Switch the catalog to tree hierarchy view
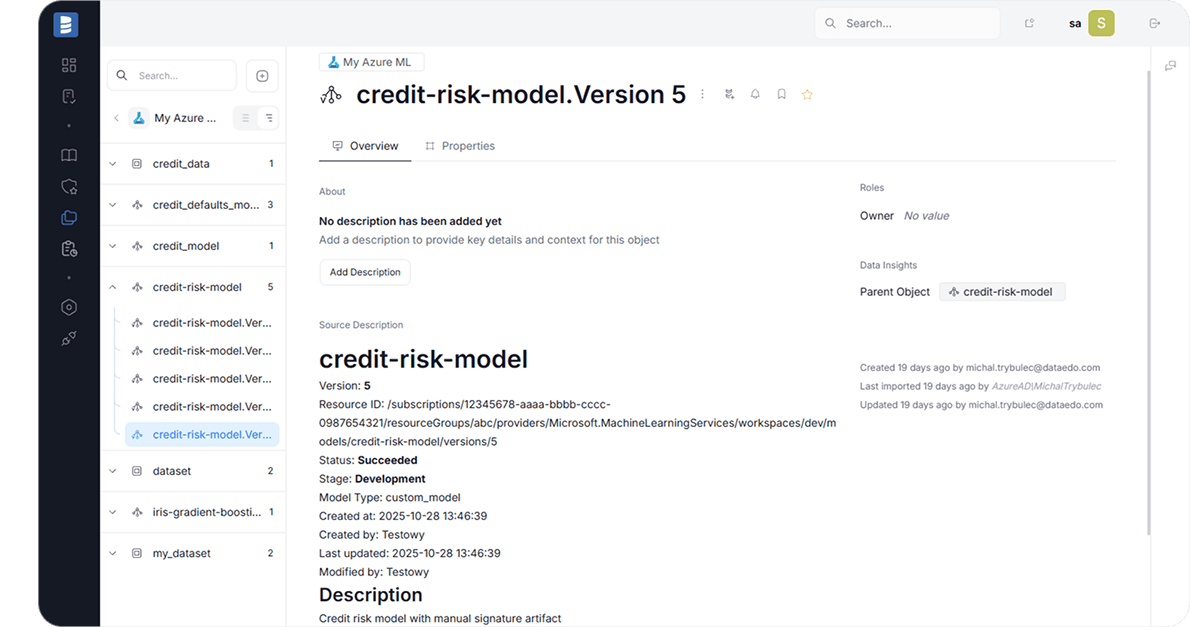Viewport: 1190px width, 627px height. [x=269, y=118]
